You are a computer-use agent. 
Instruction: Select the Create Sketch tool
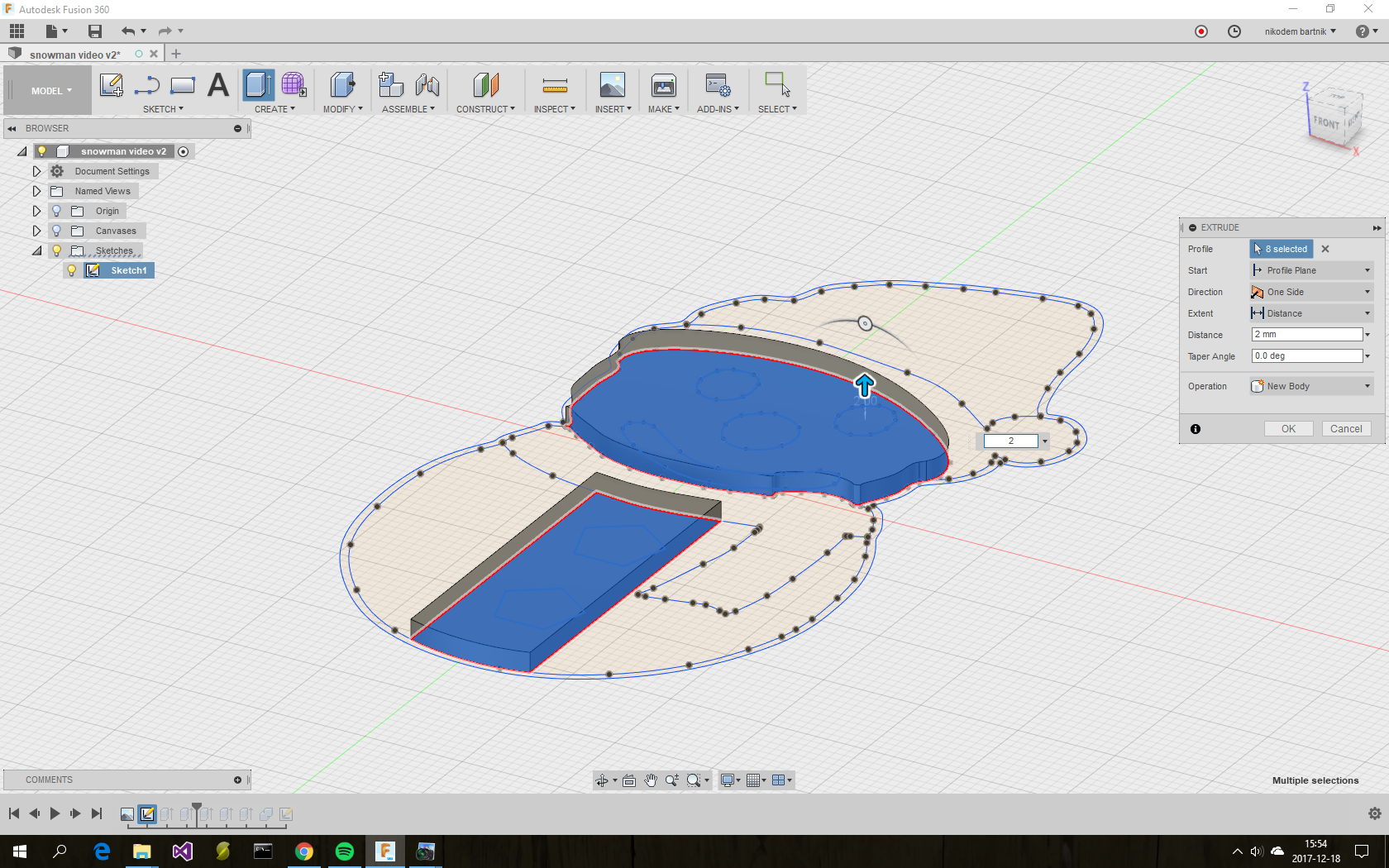pos(112,85)
